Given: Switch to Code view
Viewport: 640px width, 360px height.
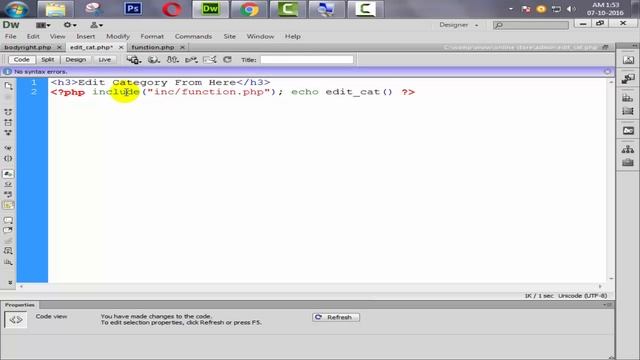Looking at the screenshot, I should point(21,60).
